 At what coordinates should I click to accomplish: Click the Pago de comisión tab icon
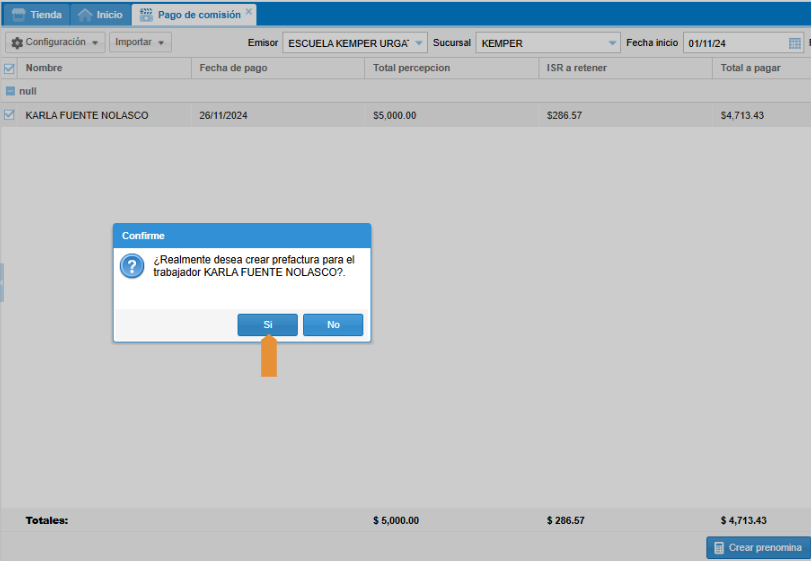[x=146, y=15]
